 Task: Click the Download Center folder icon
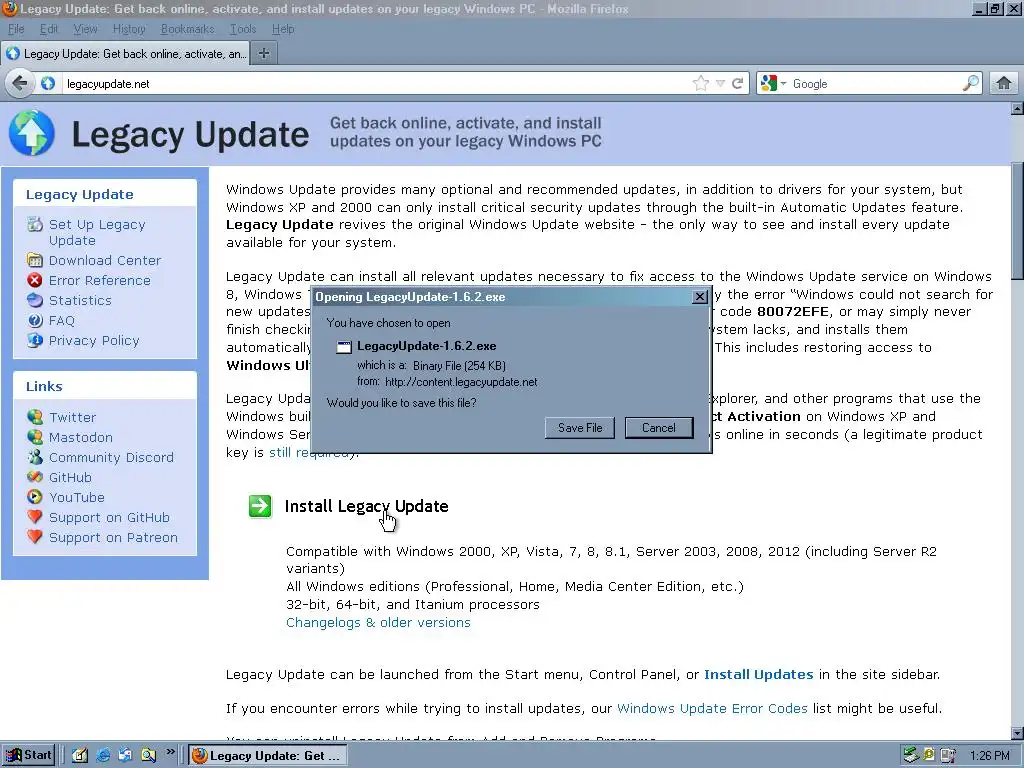point(35,260)
